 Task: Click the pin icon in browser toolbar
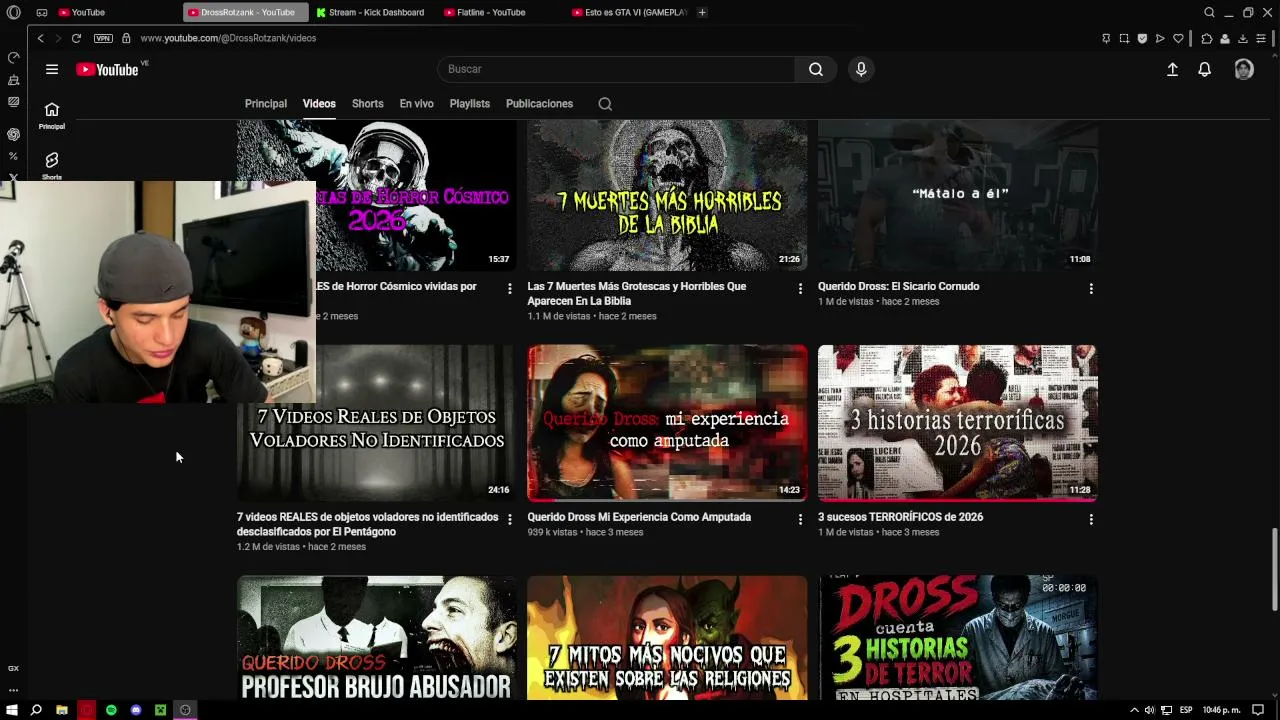(1106, 38)
